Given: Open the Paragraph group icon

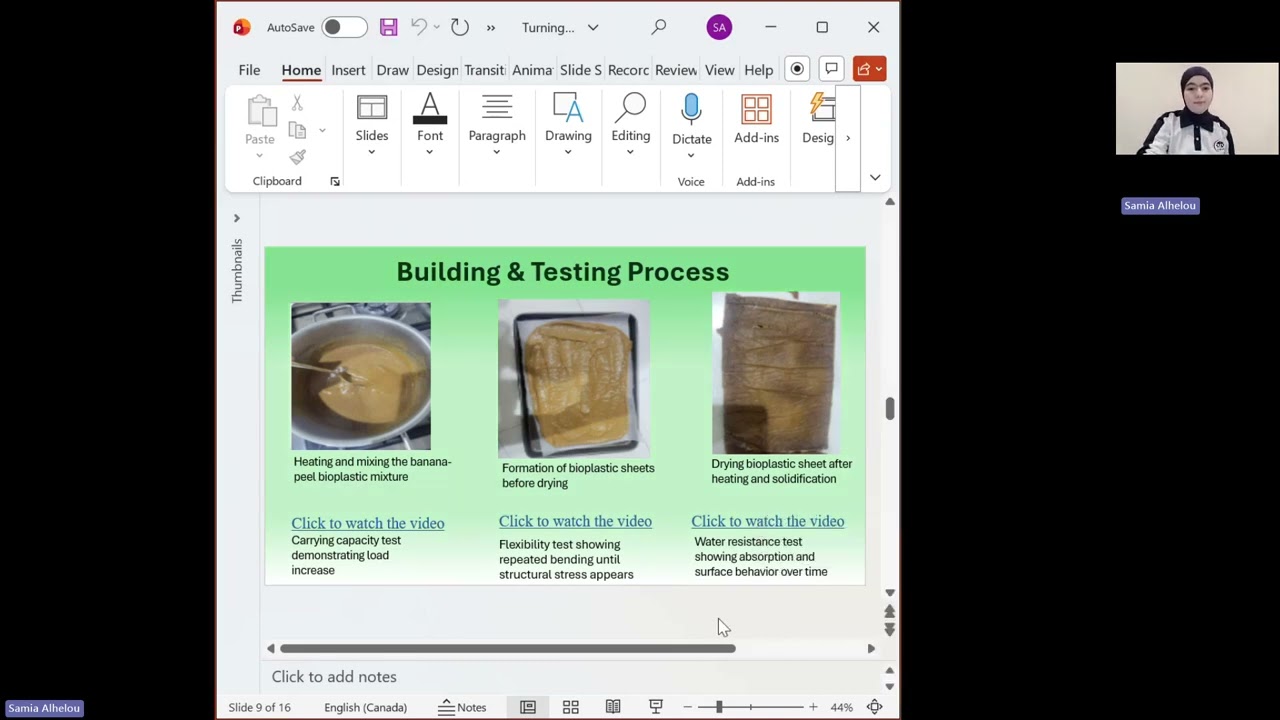Looking at the screenshot, I should tap(497, 109).
